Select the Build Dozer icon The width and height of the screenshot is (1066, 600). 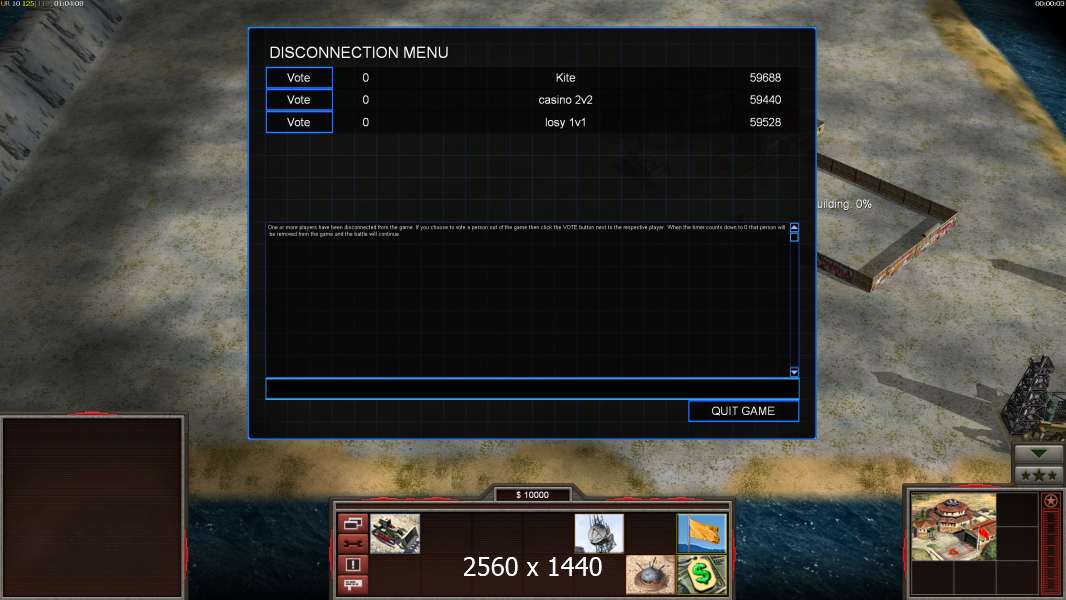(x=395, y=533)
